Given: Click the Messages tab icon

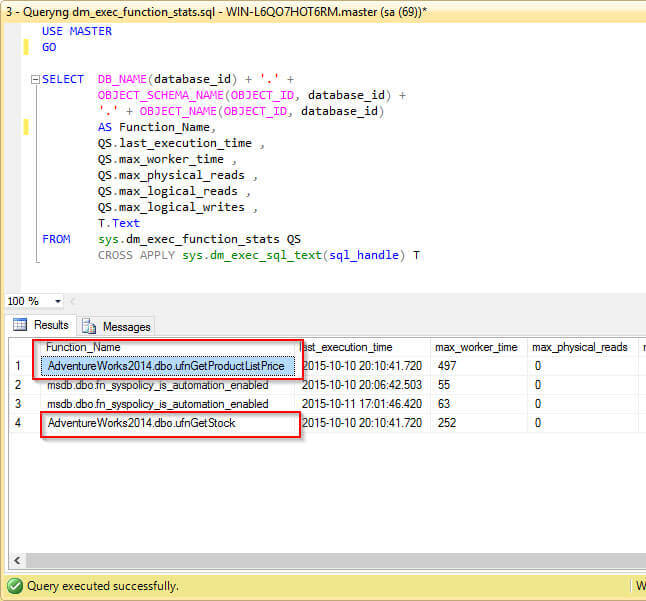Looking at the screenshot, I should tap(89, 326).
